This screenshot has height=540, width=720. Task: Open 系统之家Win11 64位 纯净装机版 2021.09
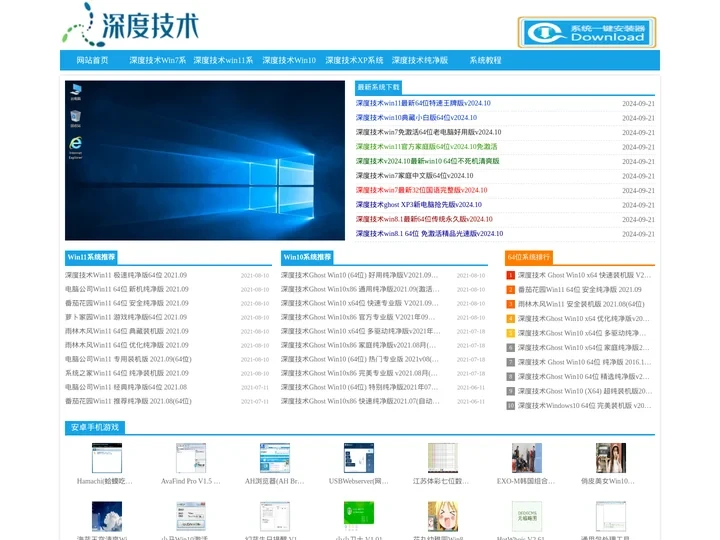[127, 373]
